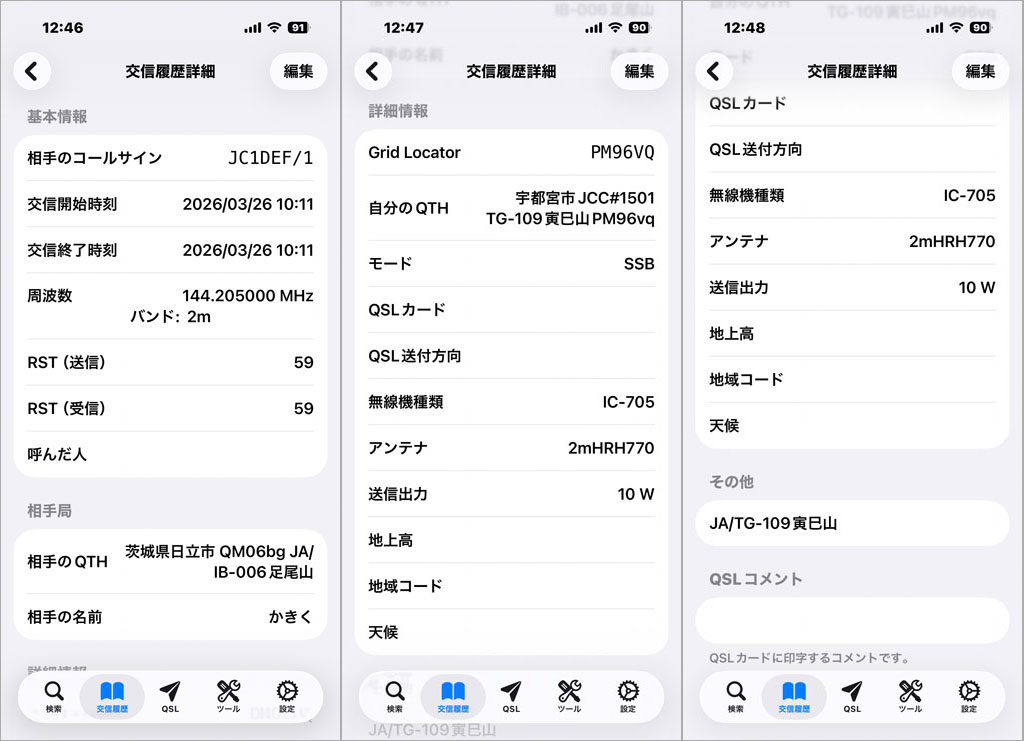Tap the back arrow on the left screen

pos(32,72)
